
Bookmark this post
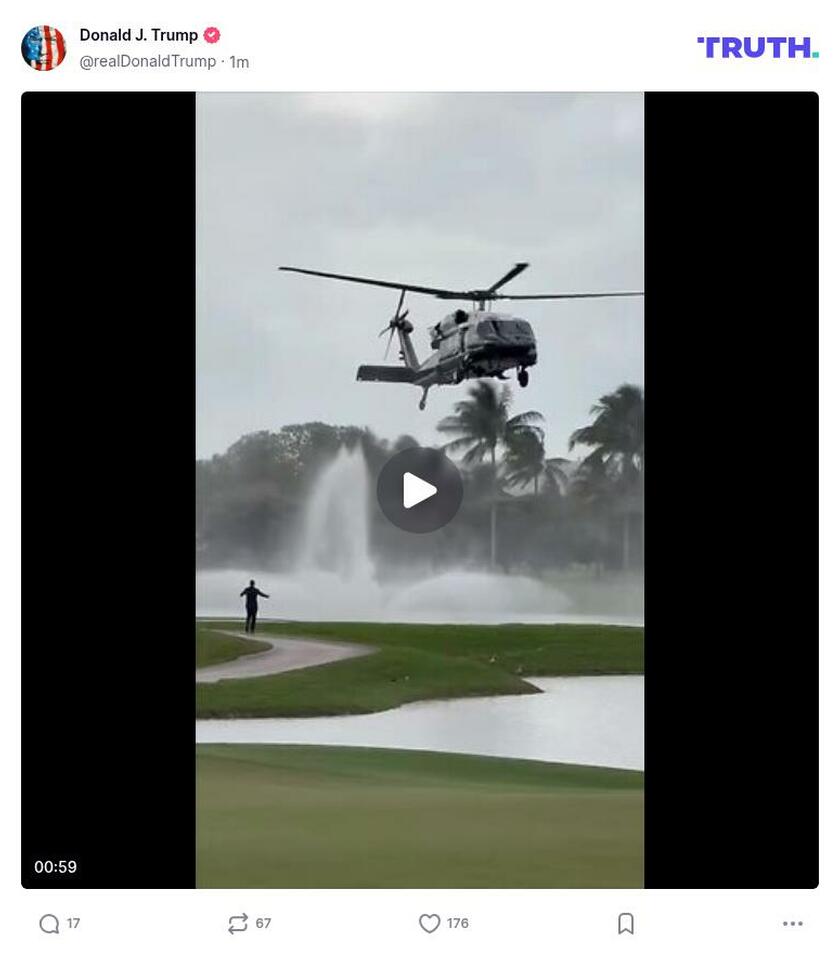(626, 924)
